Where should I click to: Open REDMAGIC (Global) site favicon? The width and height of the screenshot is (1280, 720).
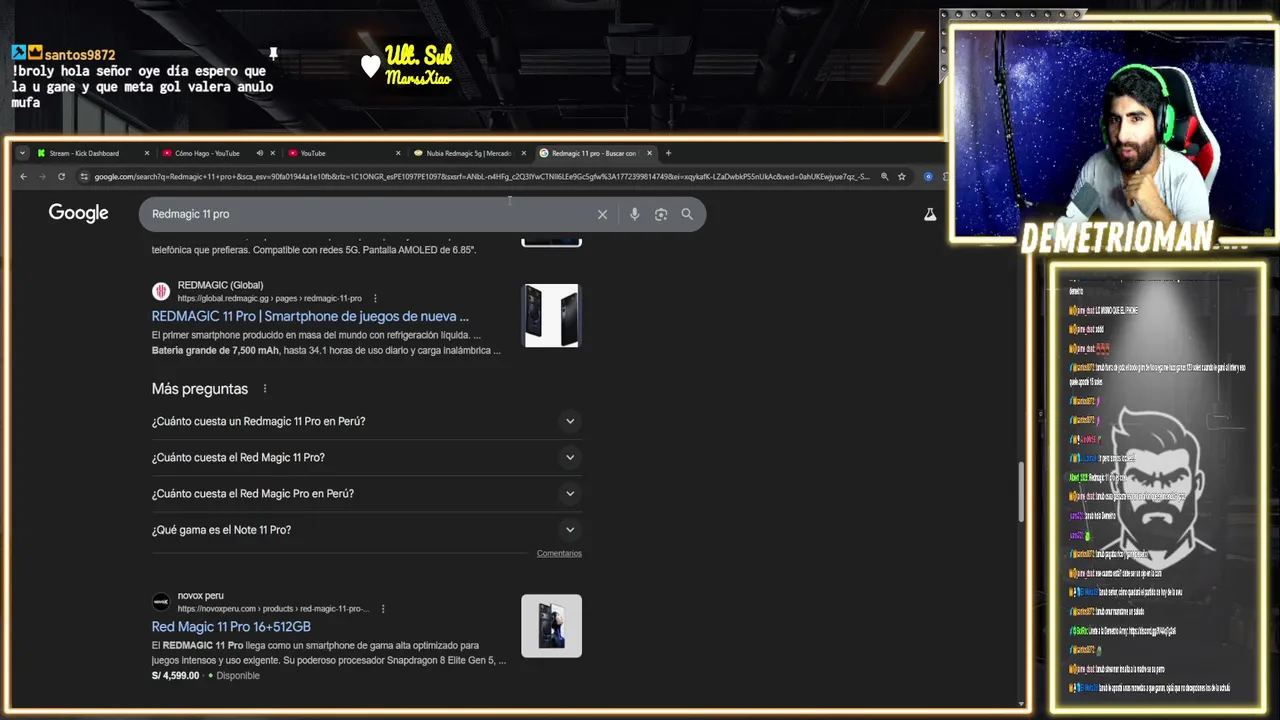coord(161,291)
